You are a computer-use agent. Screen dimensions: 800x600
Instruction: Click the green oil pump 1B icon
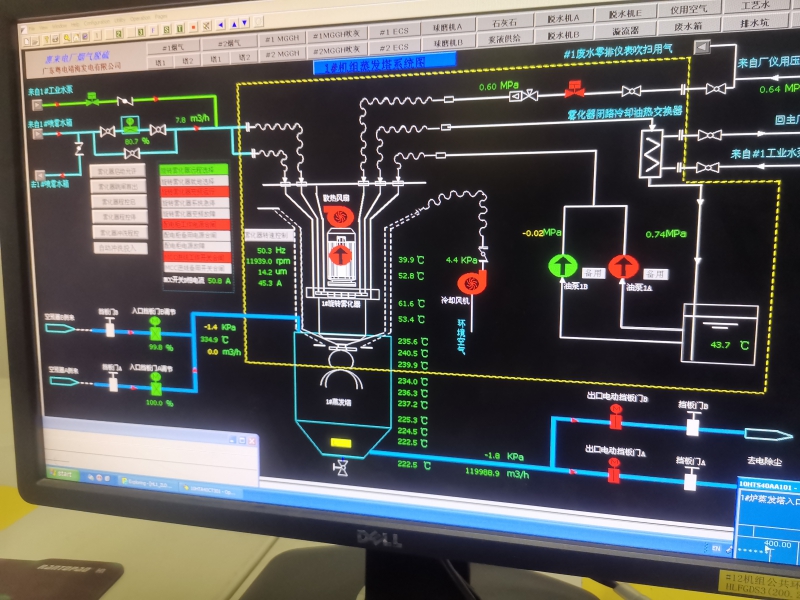(562, 266)
